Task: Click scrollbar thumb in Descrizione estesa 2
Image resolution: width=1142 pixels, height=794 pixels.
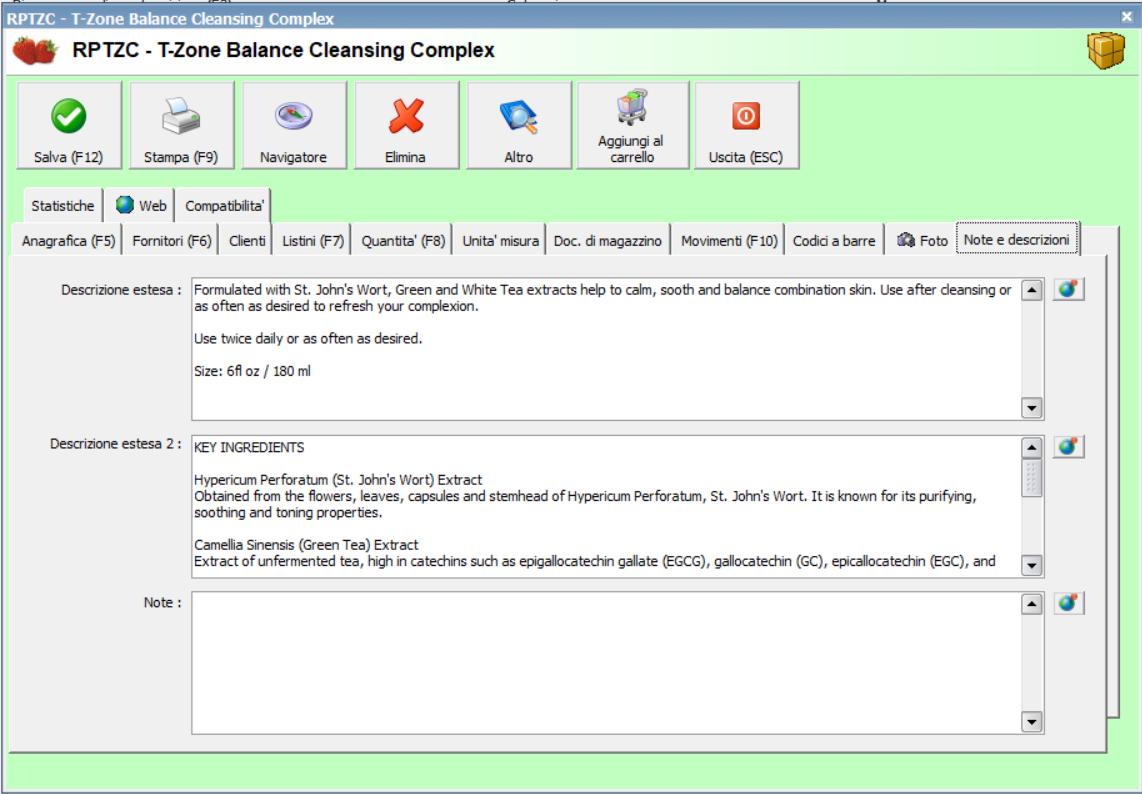Action: 1031,478
